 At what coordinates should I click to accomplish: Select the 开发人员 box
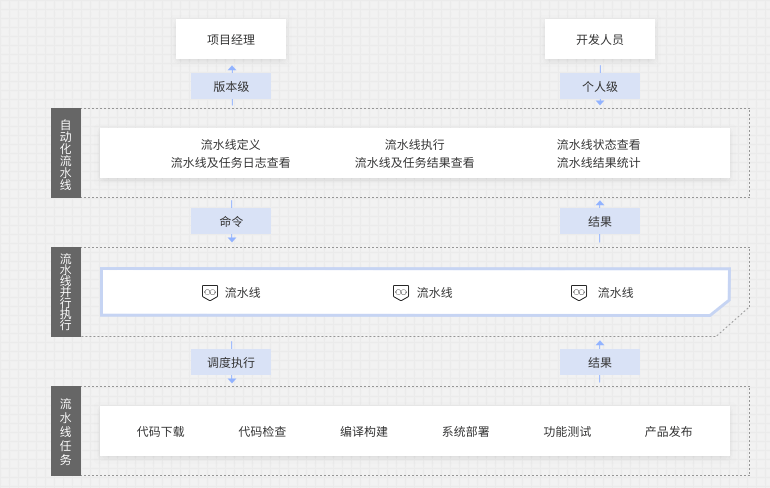point(600,39)
